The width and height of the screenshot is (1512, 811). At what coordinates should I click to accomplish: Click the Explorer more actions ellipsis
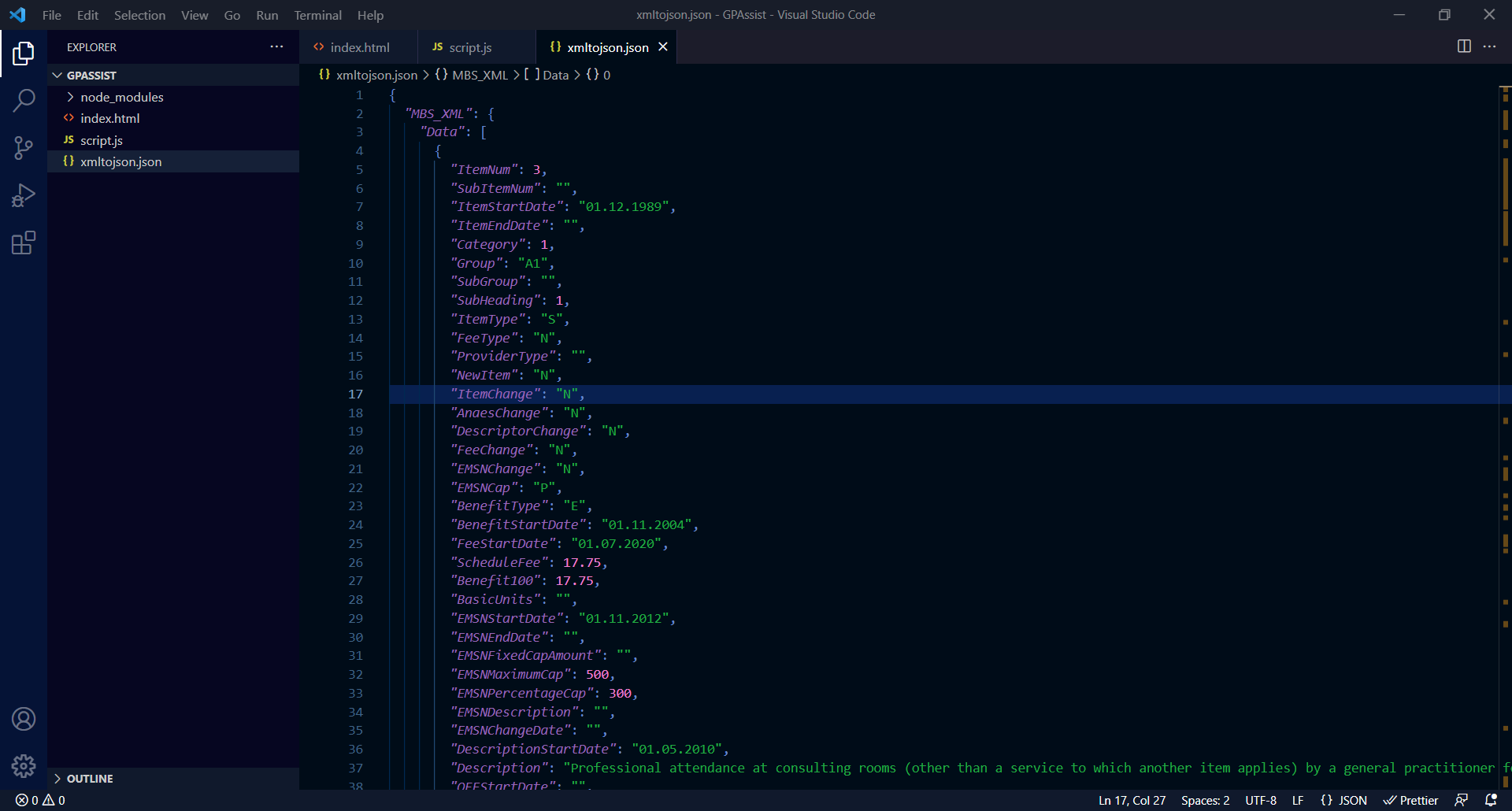tap(276, 47)
